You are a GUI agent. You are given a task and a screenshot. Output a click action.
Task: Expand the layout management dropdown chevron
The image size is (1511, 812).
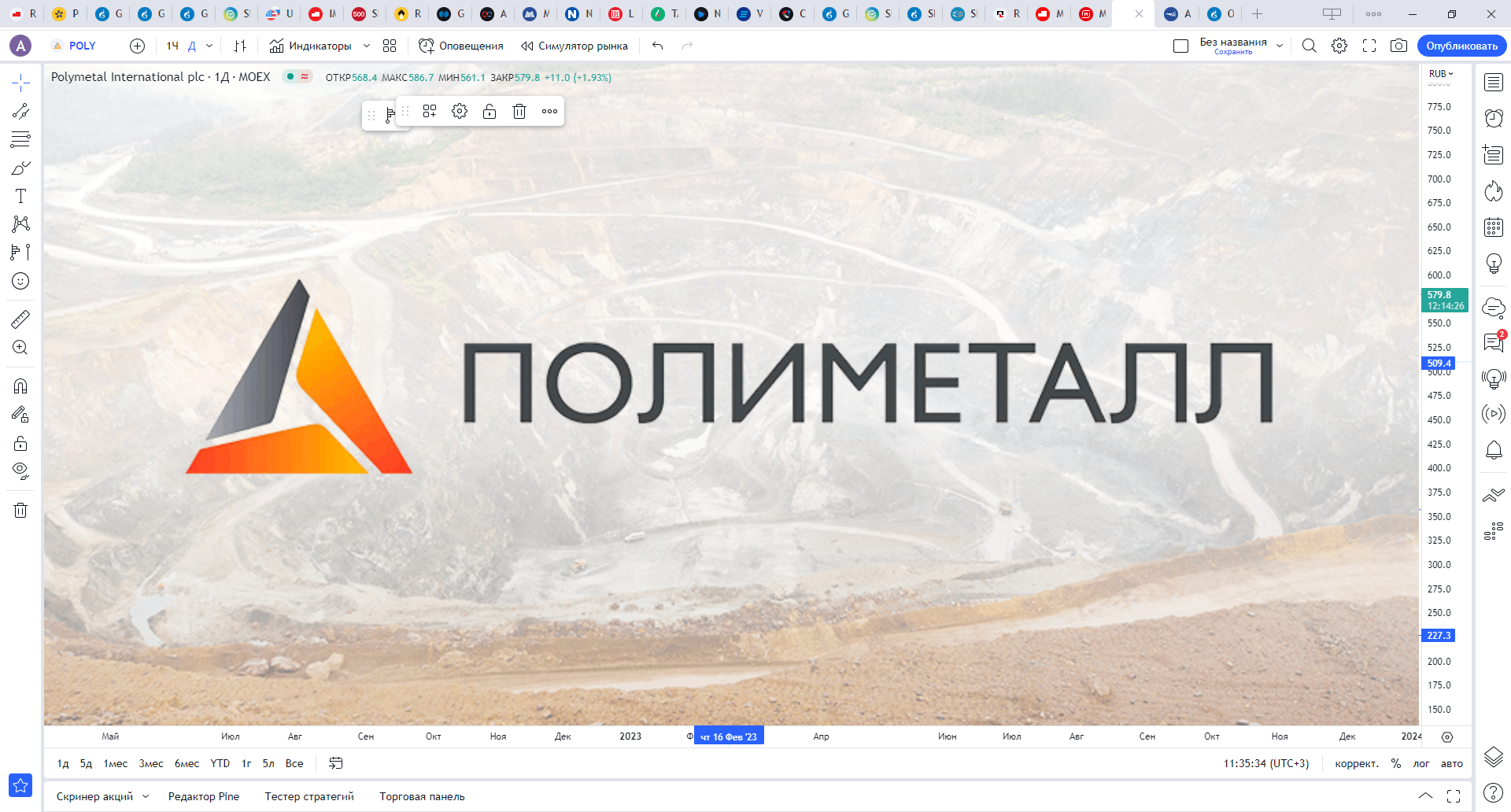tap(1280, 46)
